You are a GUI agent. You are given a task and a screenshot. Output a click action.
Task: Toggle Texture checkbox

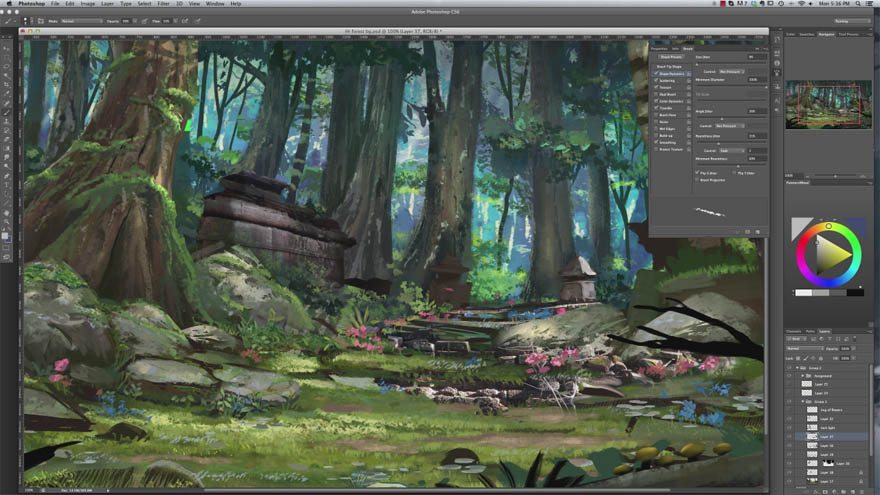(x=656, y=88)
